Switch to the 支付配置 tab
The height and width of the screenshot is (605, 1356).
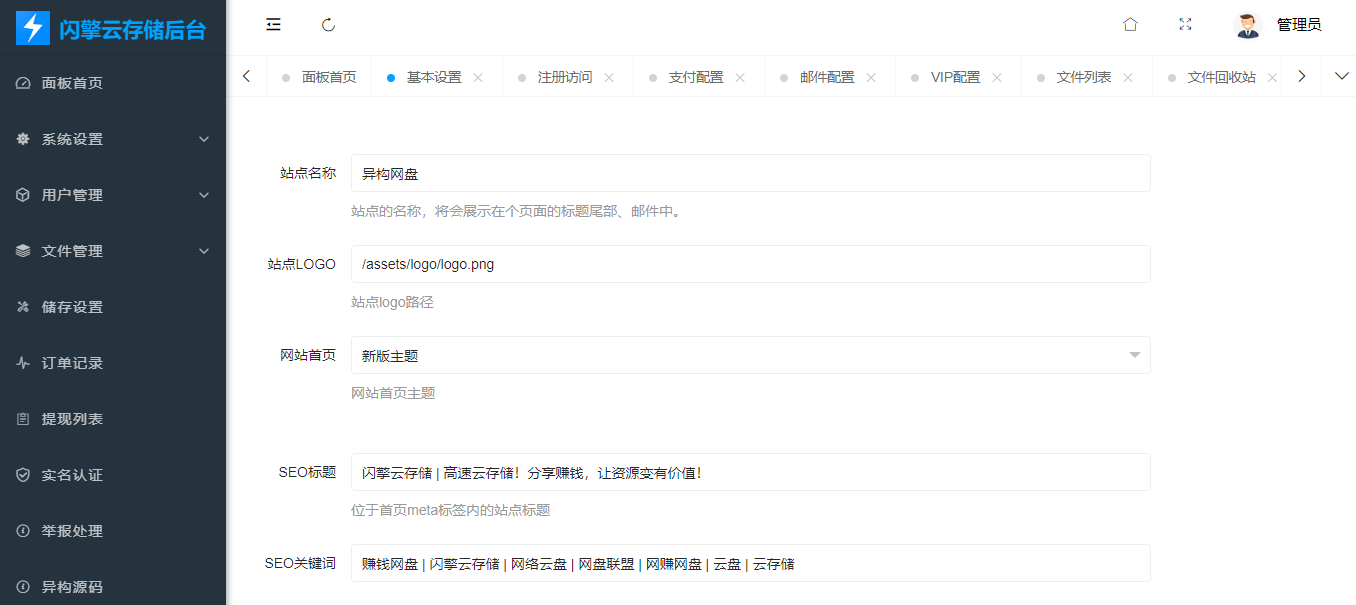pyautogui.click(x=697, y=75)
